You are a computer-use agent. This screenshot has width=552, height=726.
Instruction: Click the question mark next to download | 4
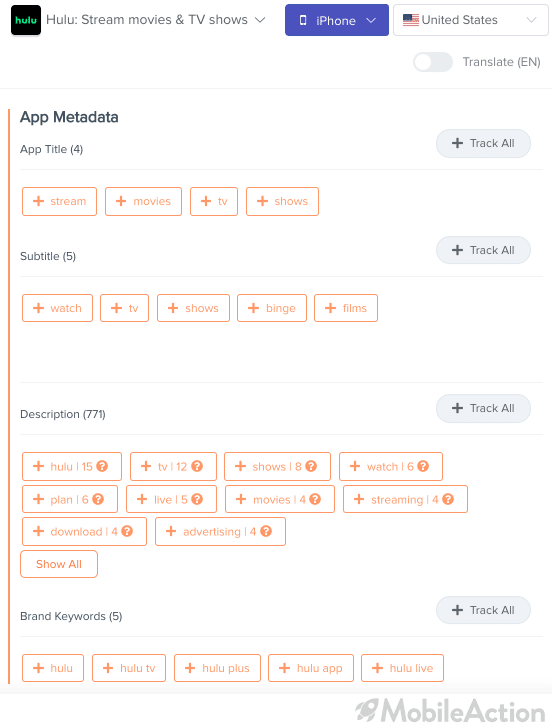[127, 531]
